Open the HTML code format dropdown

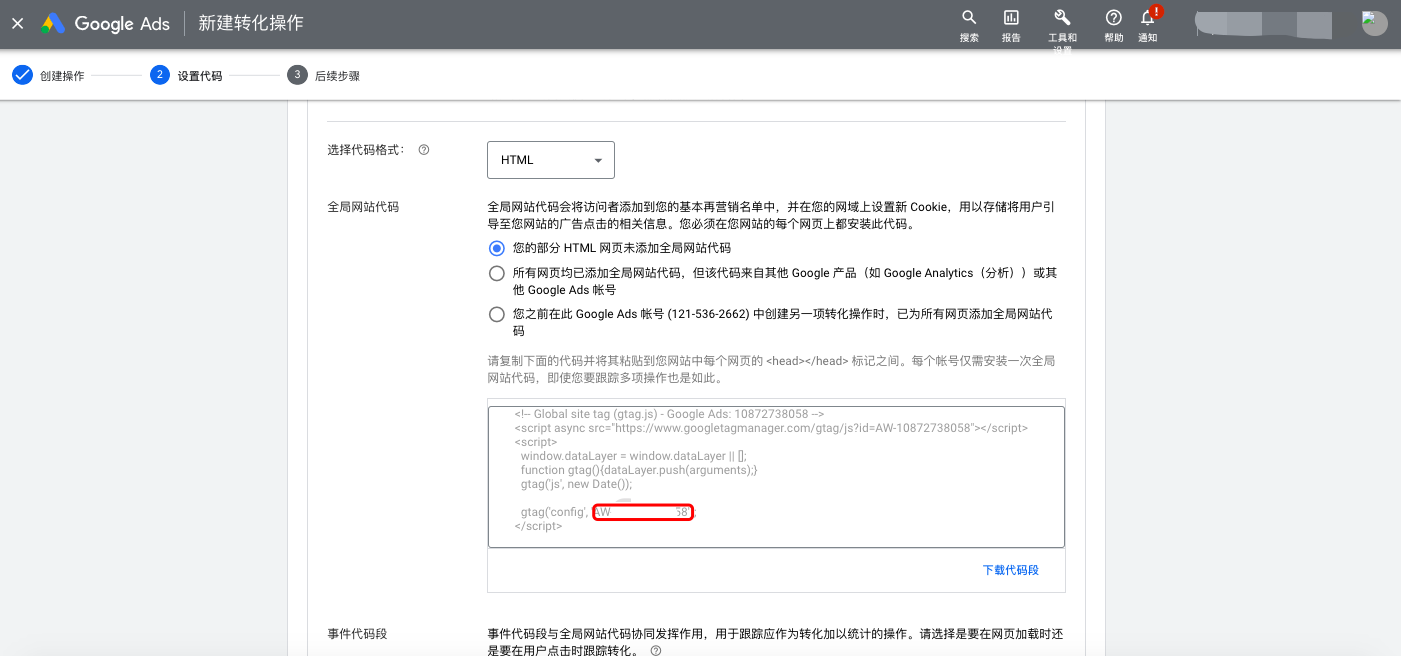551,160
